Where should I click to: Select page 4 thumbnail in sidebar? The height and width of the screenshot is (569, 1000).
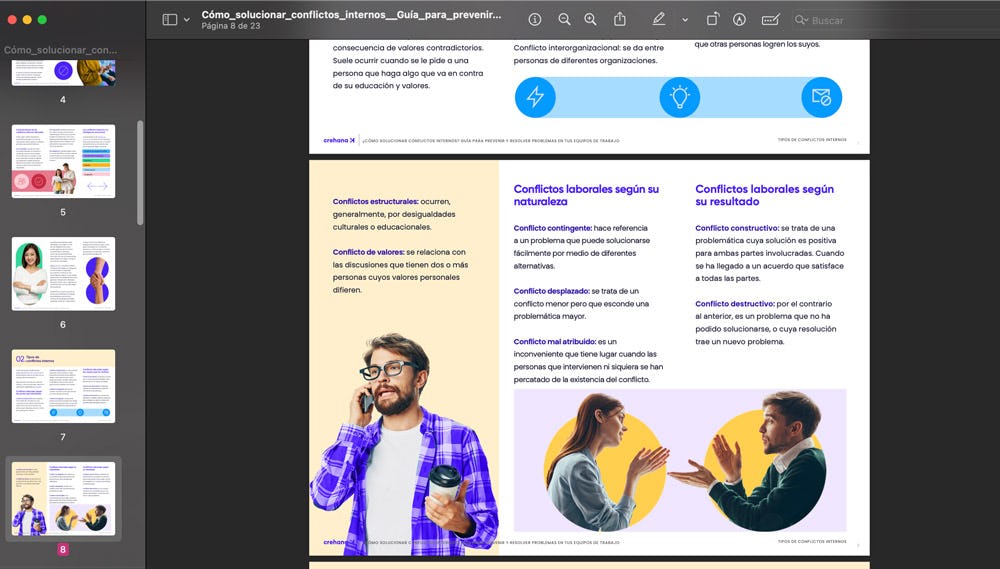click(63, 72)
